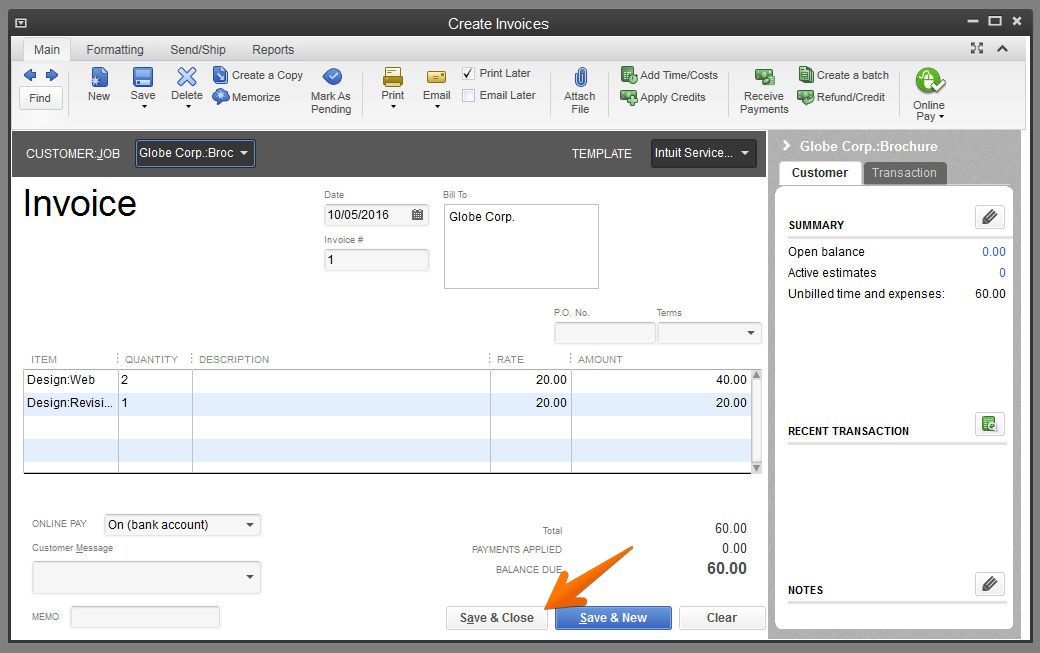Click the Save disk icon
This screenshot has width=1040, height=653.
coord(143,77)
